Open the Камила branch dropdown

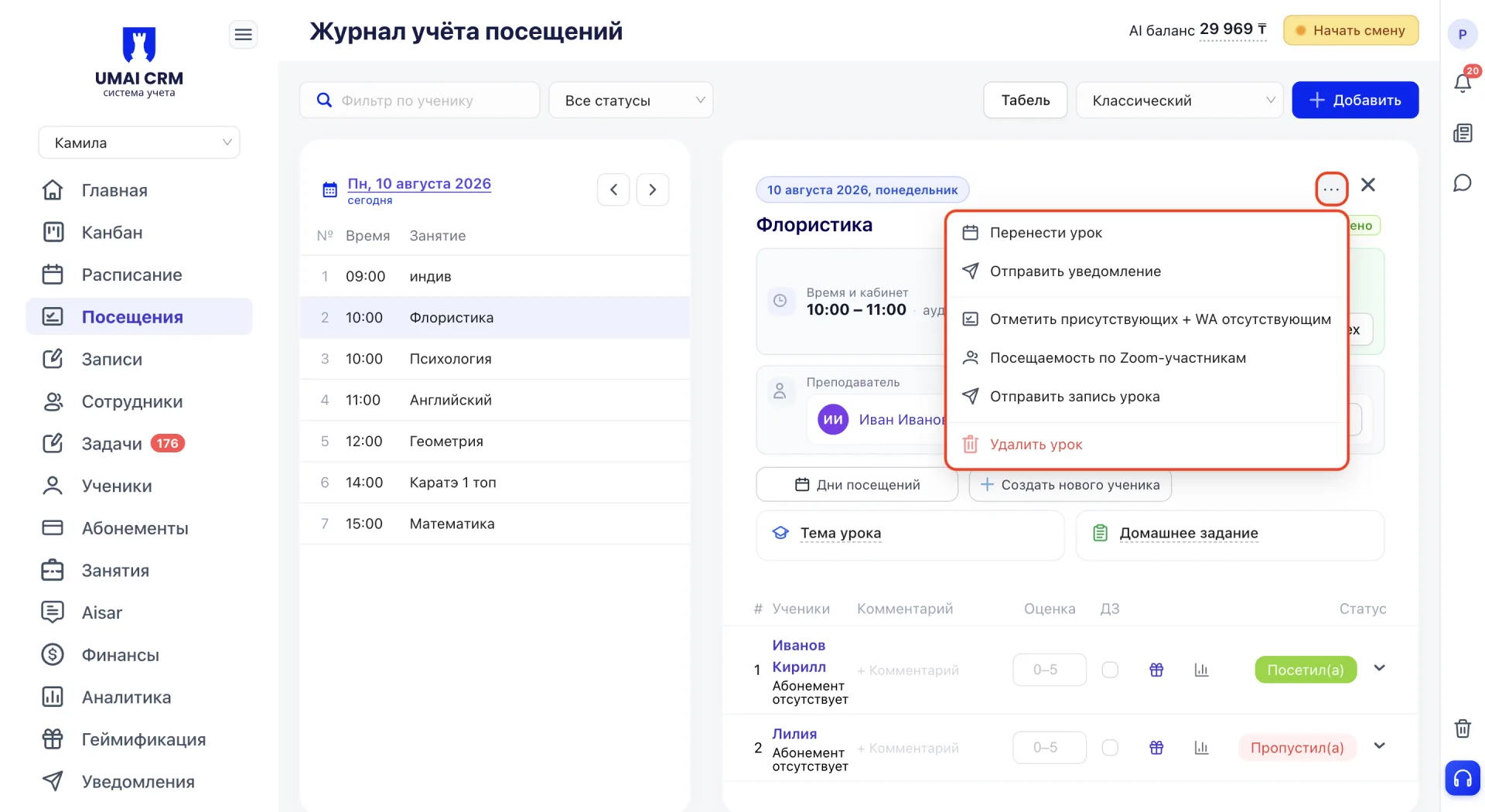[x=139, y=142]
